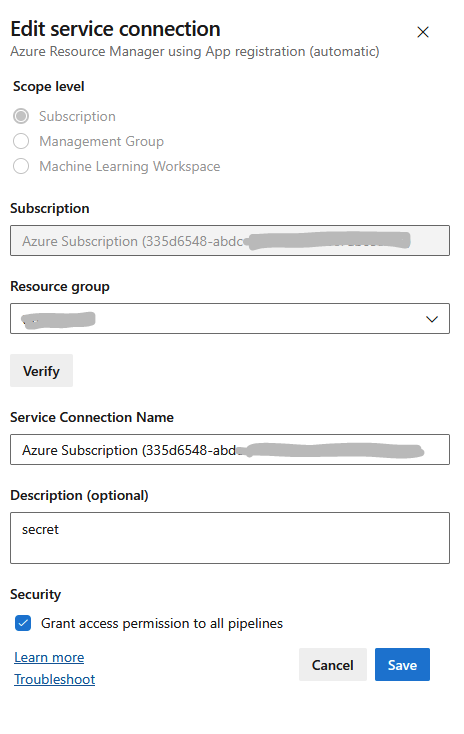Uncheck Grant access permission to all pipelines
The width and height of the screenshot is (464, 734).
[x=23, y=623]
